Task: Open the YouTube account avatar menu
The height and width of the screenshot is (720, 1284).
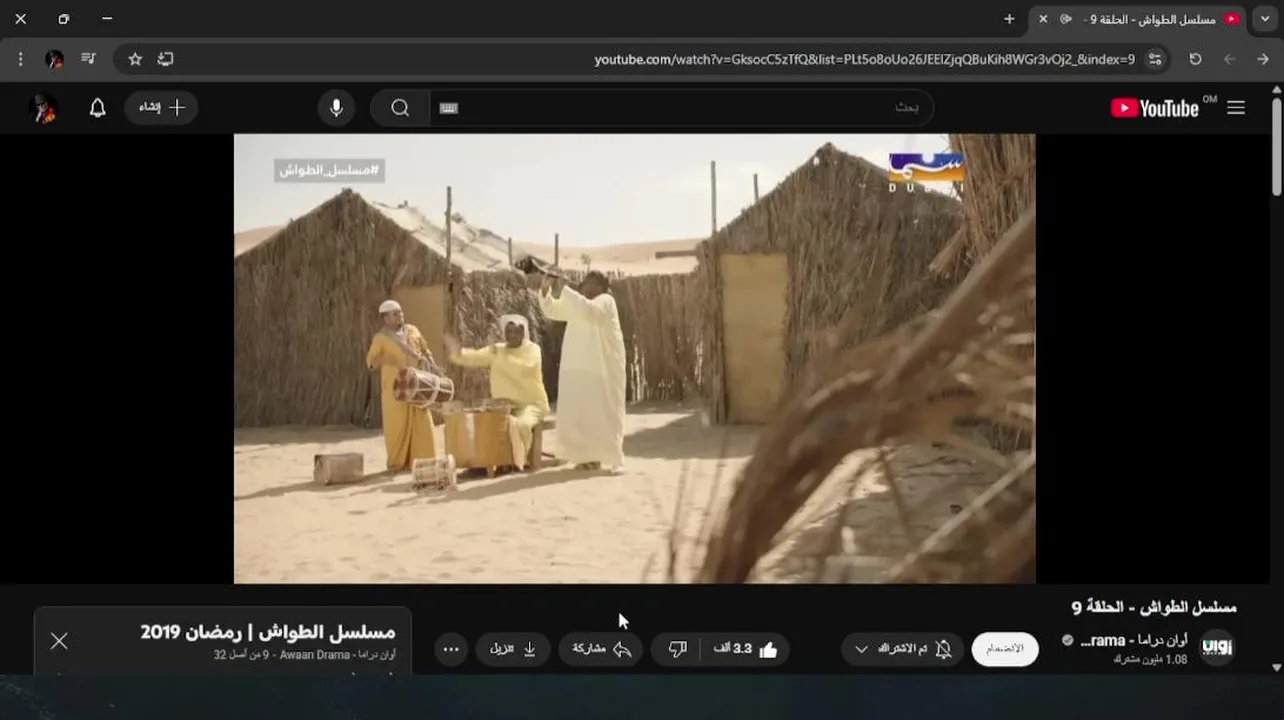Action: point(43,108)
